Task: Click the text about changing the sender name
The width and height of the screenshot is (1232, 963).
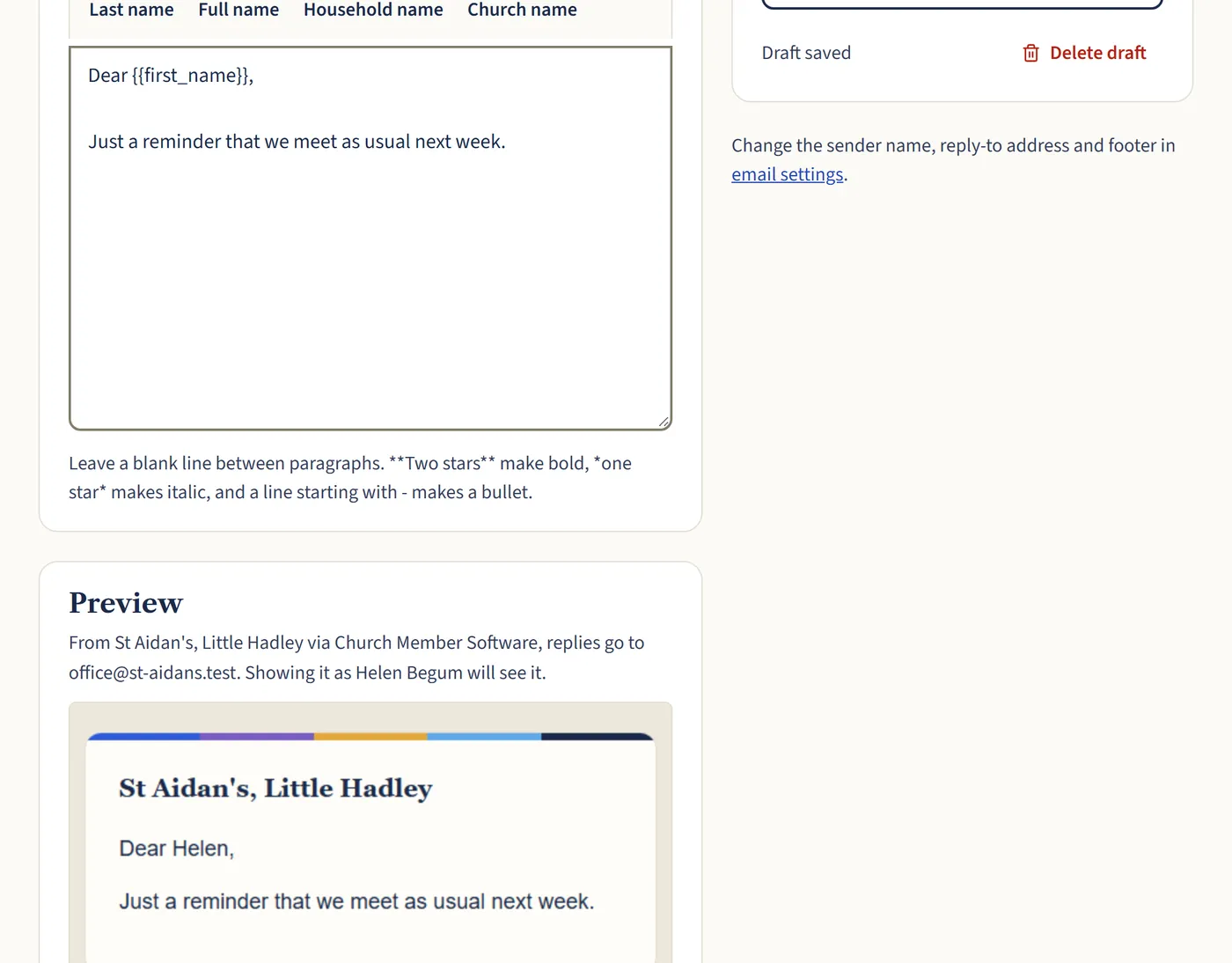Action: pyautogui.click(x=953, y=159)
